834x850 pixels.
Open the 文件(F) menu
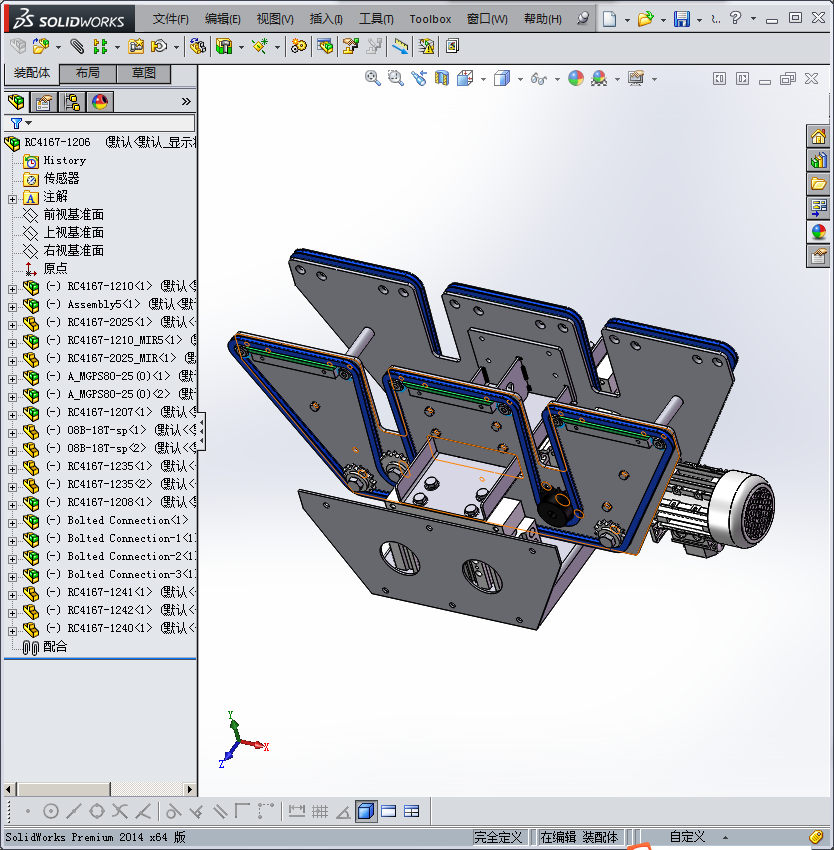click(170, 19)
